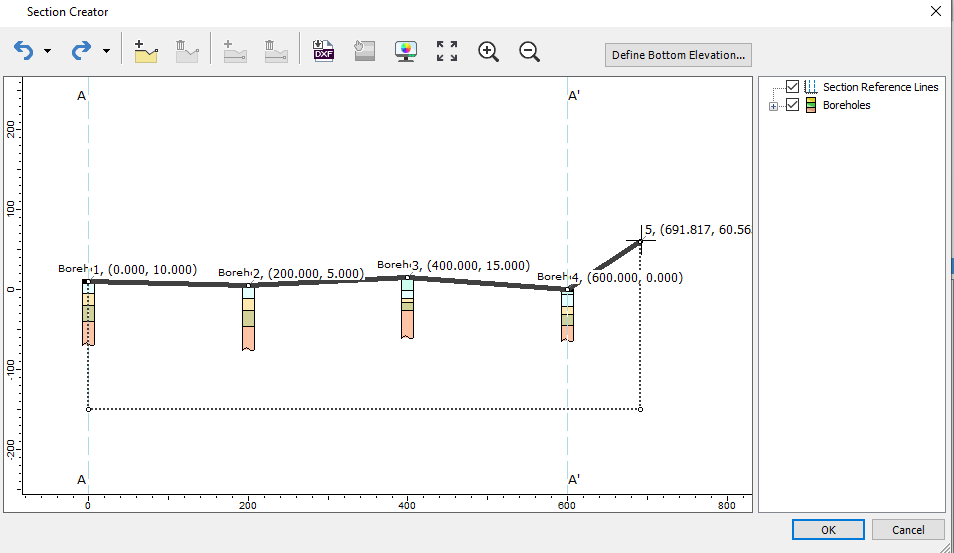
Task: Click the borehole column at distance 200
Action: pyautogui.click(x=248, y=318)
